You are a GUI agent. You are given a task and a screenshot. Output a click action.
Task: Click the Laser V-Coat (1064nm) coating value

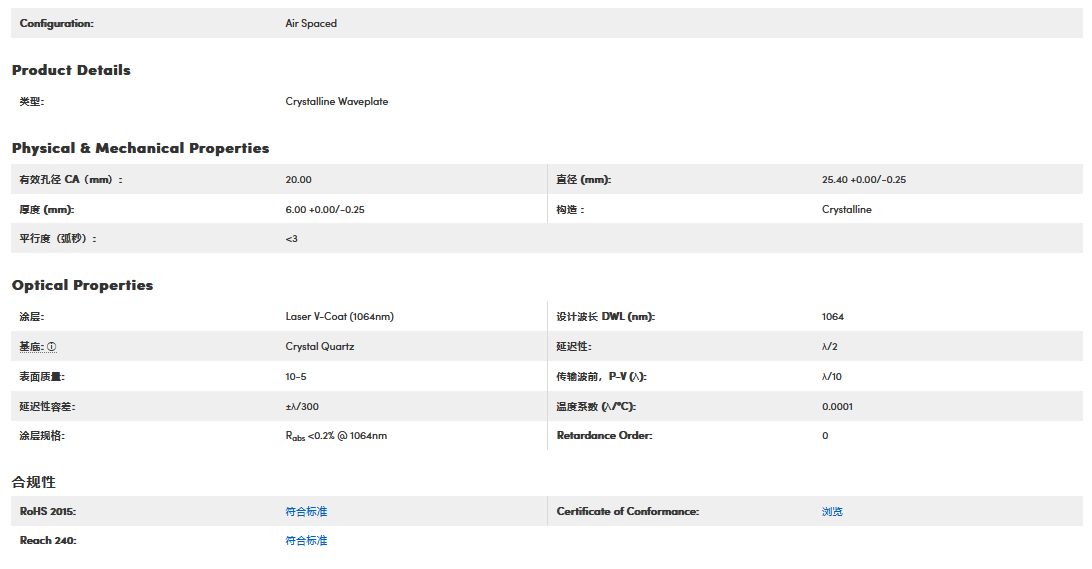[x=339, y=317]
